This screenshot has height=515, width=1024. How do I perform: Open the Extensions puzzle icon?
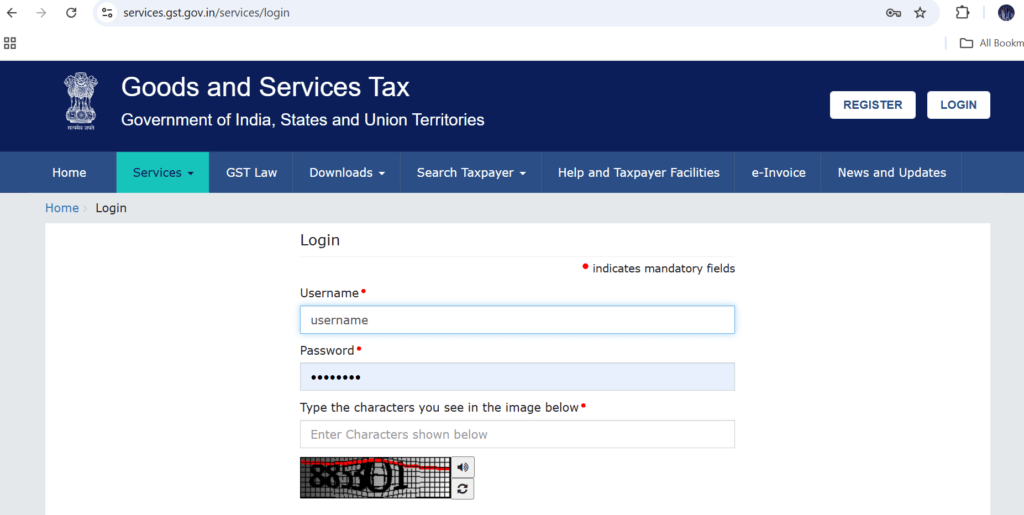click(x=962, y=12)
